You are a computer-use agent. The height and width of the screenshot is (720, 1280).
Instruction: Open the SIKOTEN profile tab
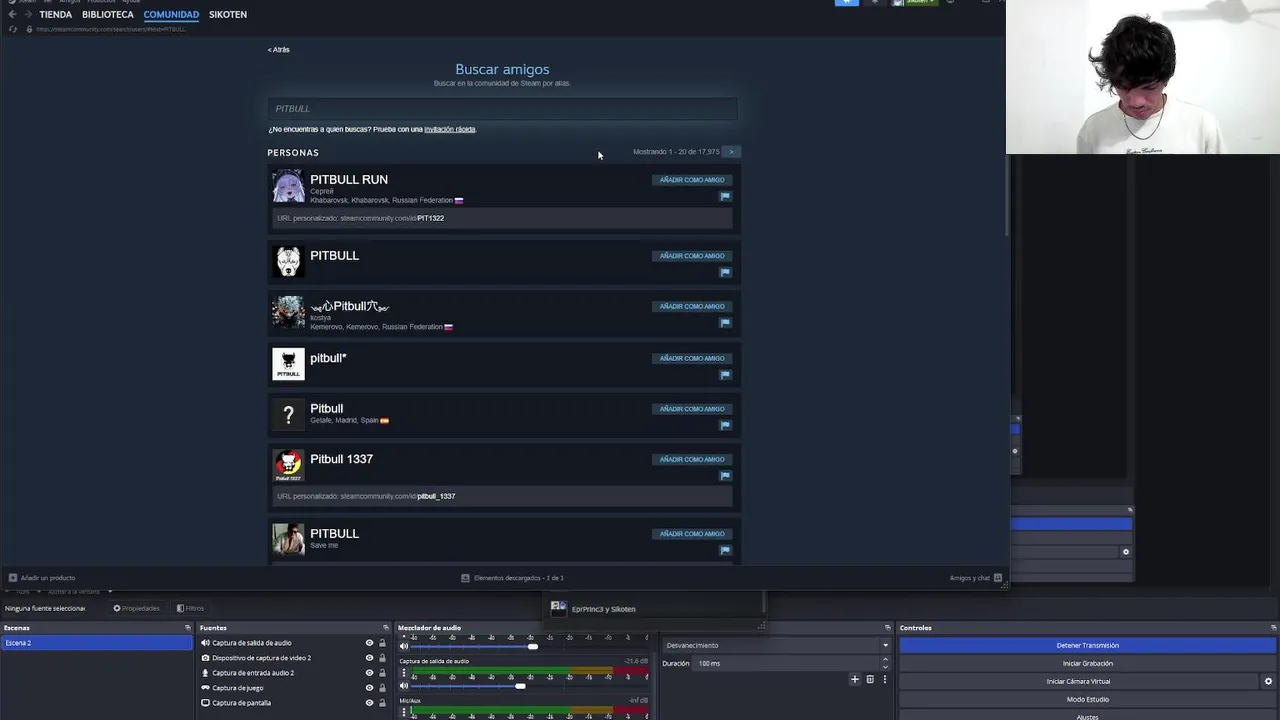pyautogui.click(x=228, y=14)
